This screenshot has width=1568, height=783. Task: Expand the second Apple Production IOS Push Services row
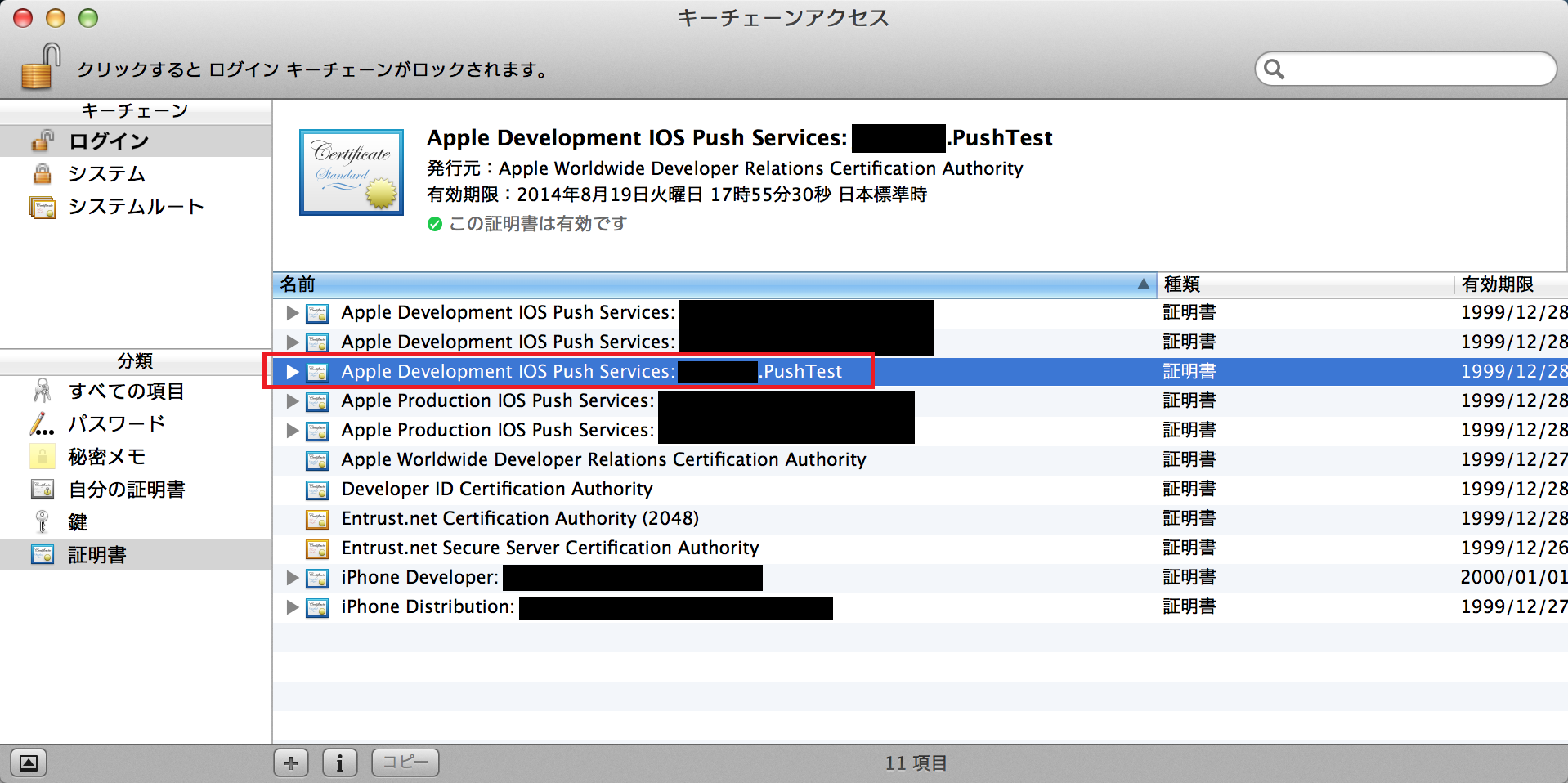coord(292,431)
